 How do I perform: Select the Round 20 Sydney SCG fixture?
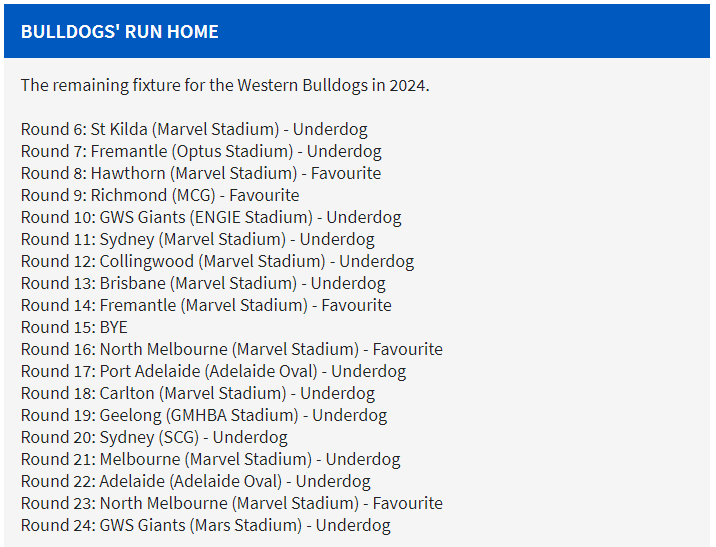pos(154,437)
